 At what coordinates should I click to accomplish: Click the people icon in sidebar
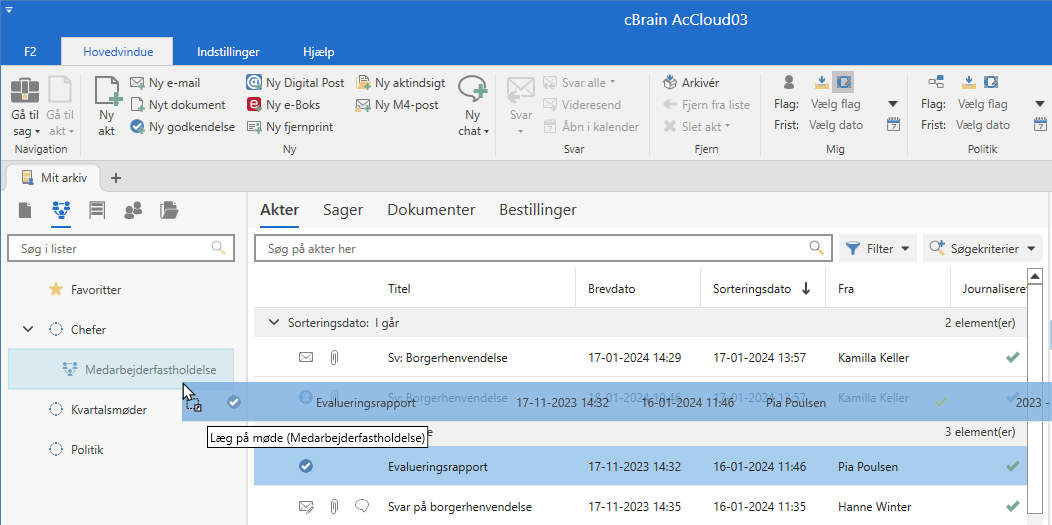click(x=132, y=210)
